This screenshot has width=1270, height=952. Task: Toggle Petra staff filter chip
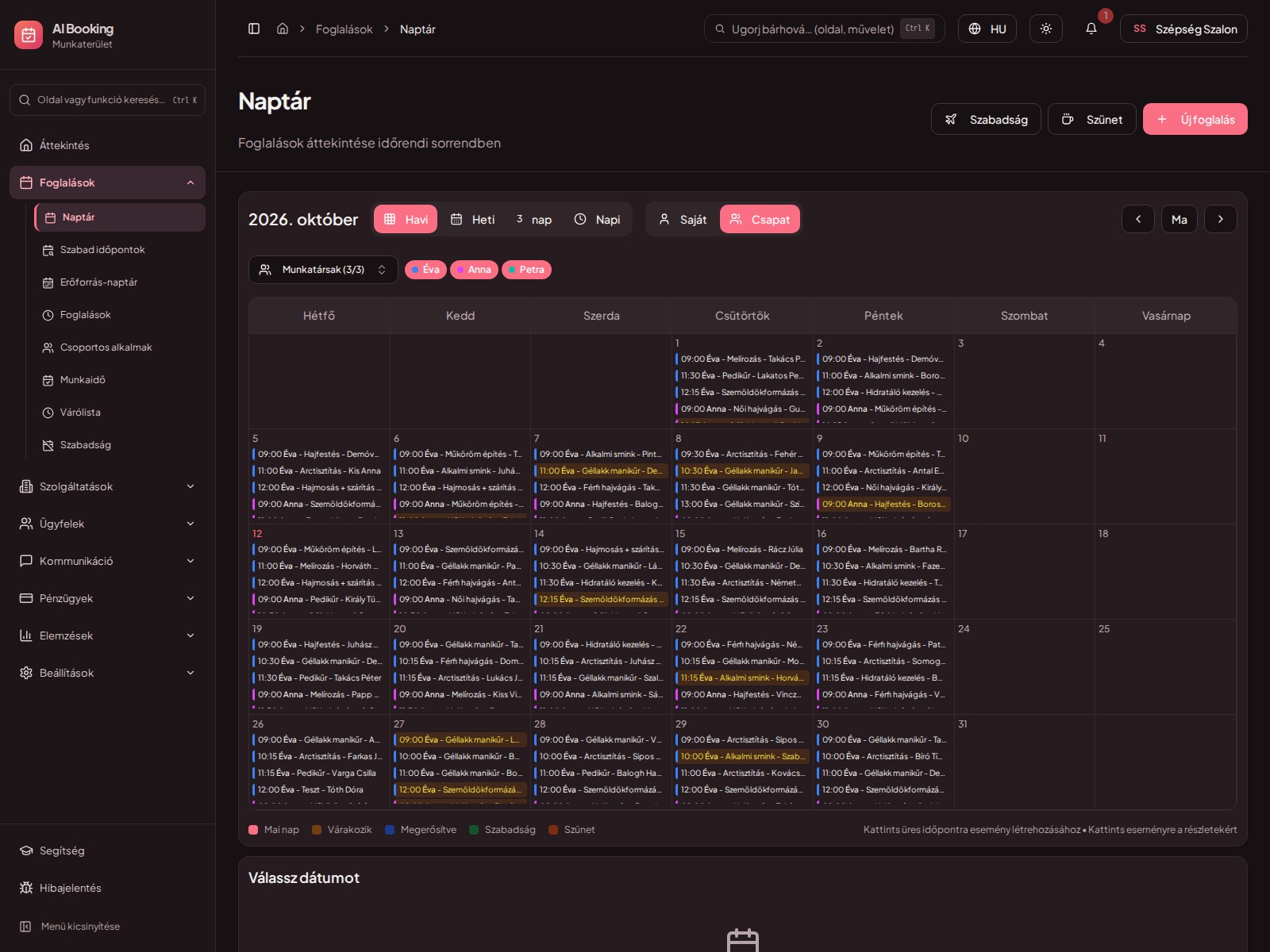pos(526,270)
